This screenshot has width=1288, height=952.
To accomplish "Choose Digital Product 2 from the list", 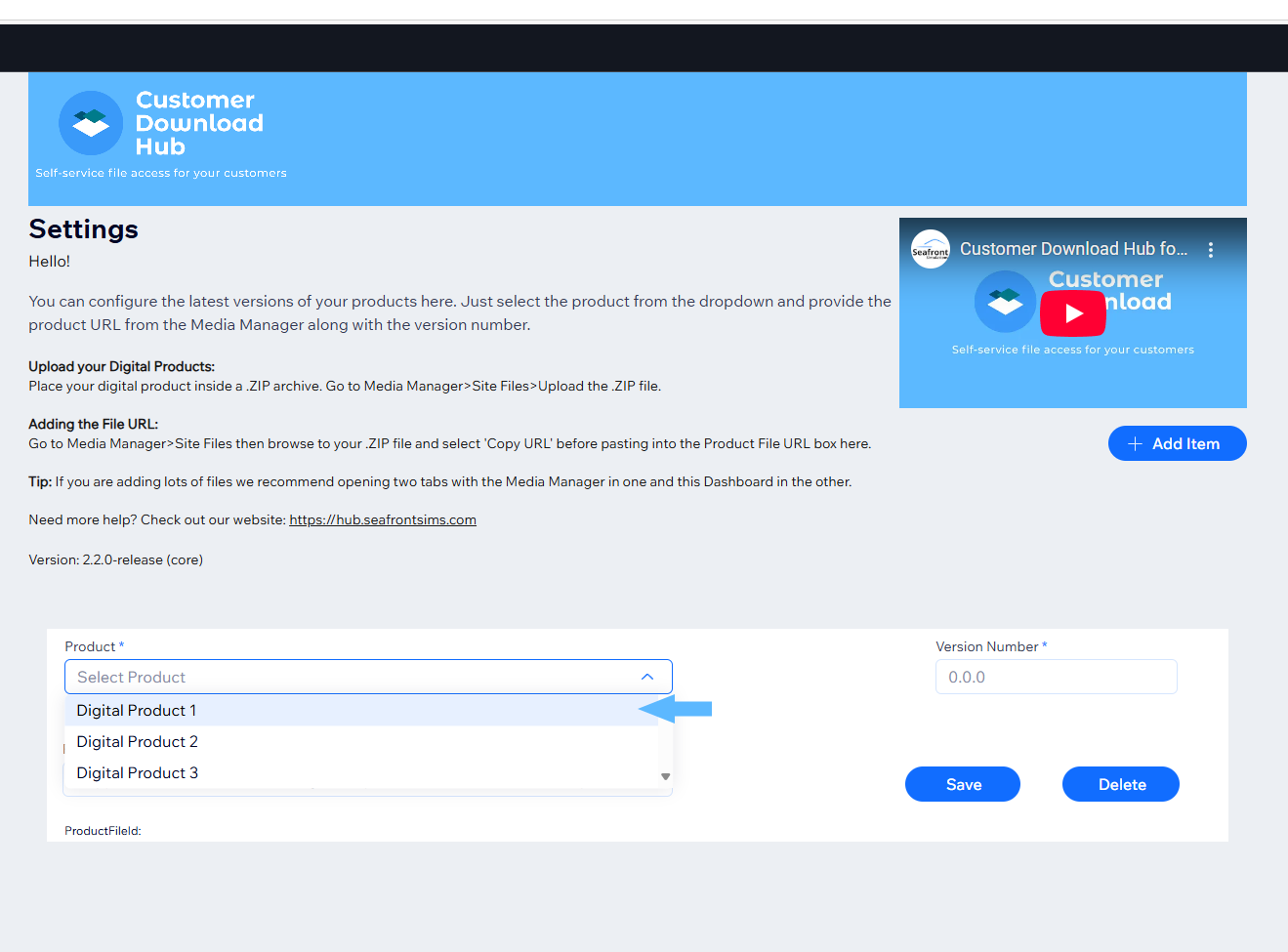I will click(360, 741).
